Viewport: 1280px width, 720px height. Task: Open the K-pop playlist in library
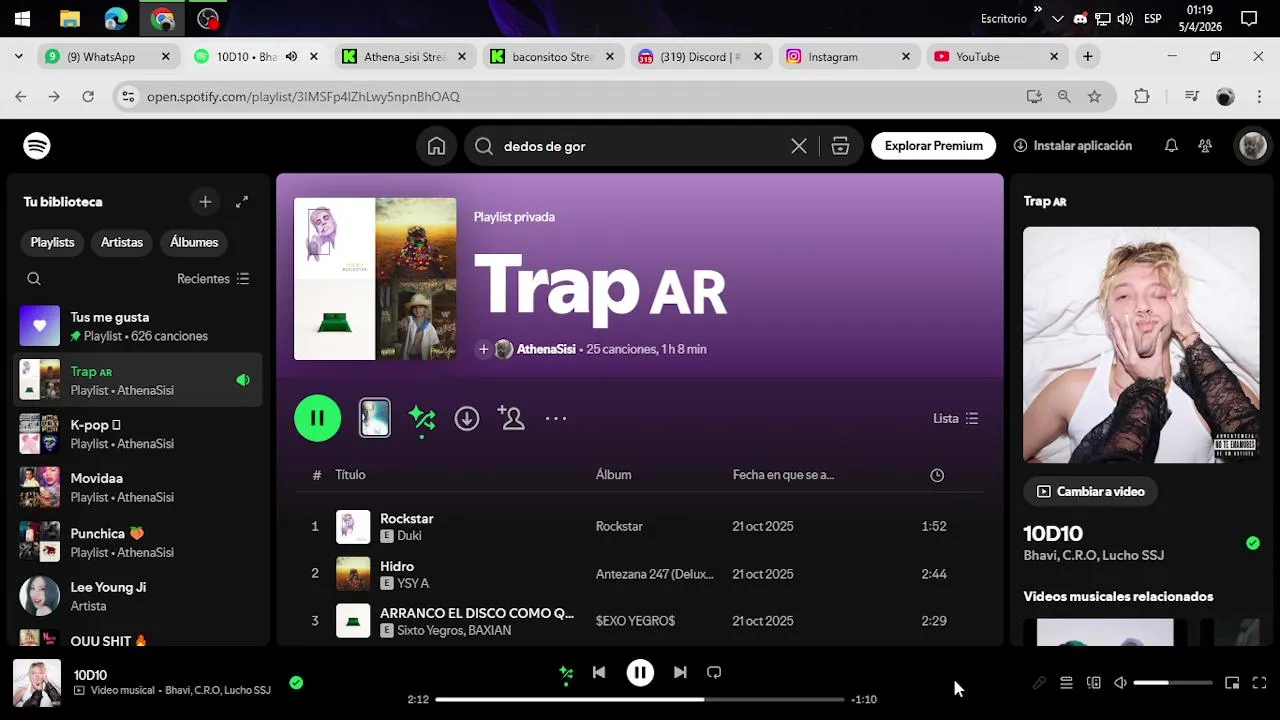tap(138, 434)
